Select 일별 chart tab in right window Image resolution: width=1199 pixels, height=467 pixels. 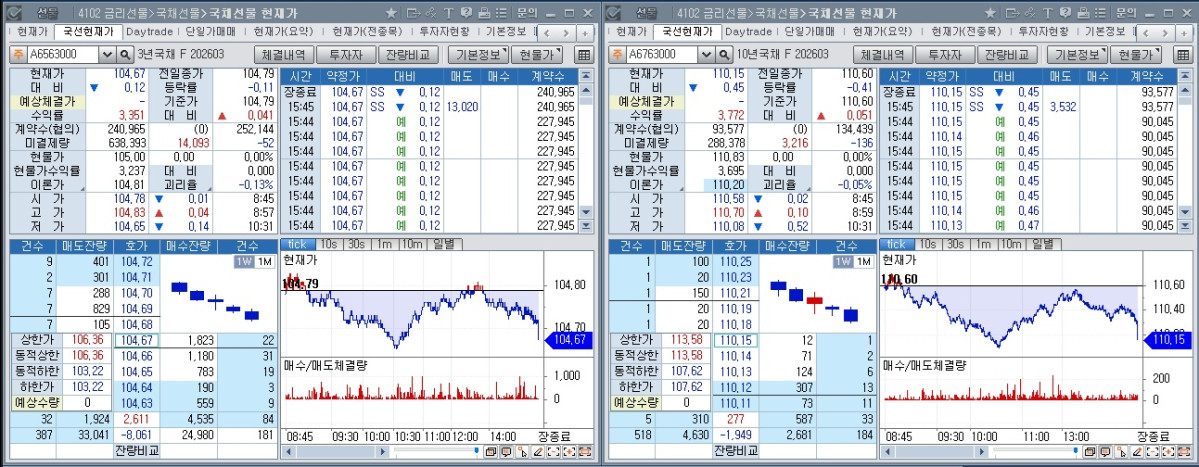[x=1044, y=244]
